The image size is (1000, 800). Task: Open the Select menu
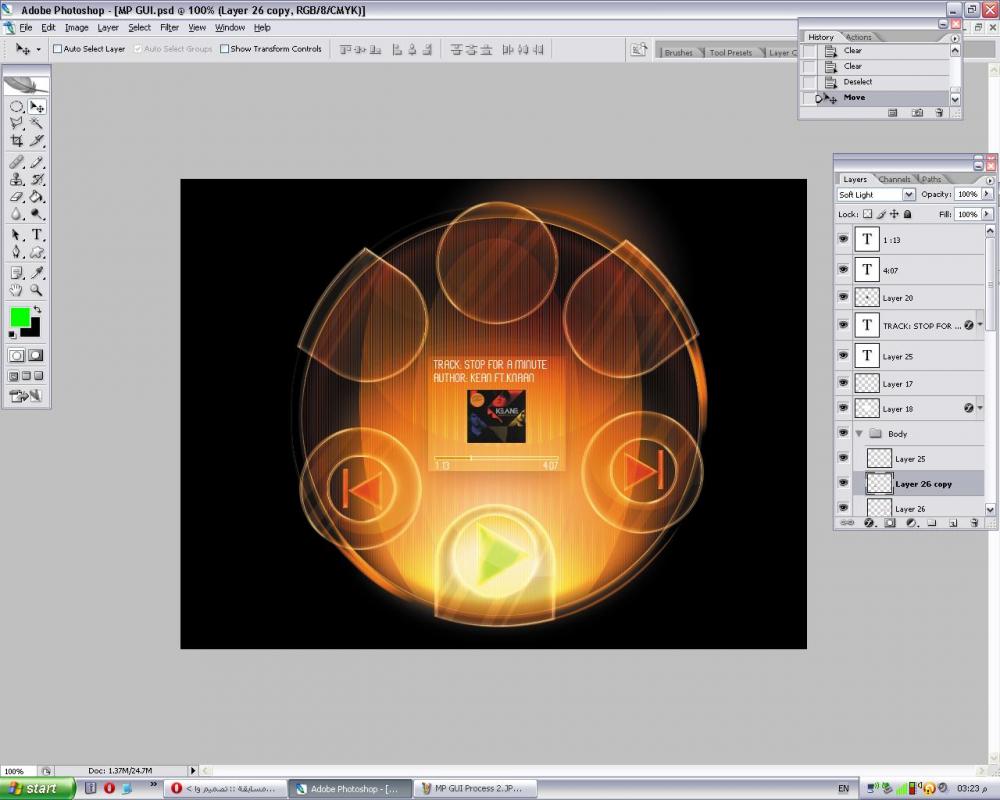139,27
